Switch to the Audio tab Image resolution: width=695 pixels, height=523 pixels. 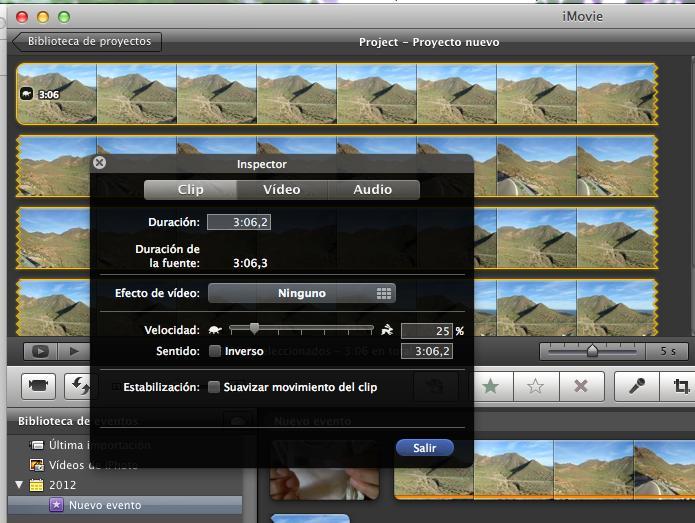coord(372,190)
